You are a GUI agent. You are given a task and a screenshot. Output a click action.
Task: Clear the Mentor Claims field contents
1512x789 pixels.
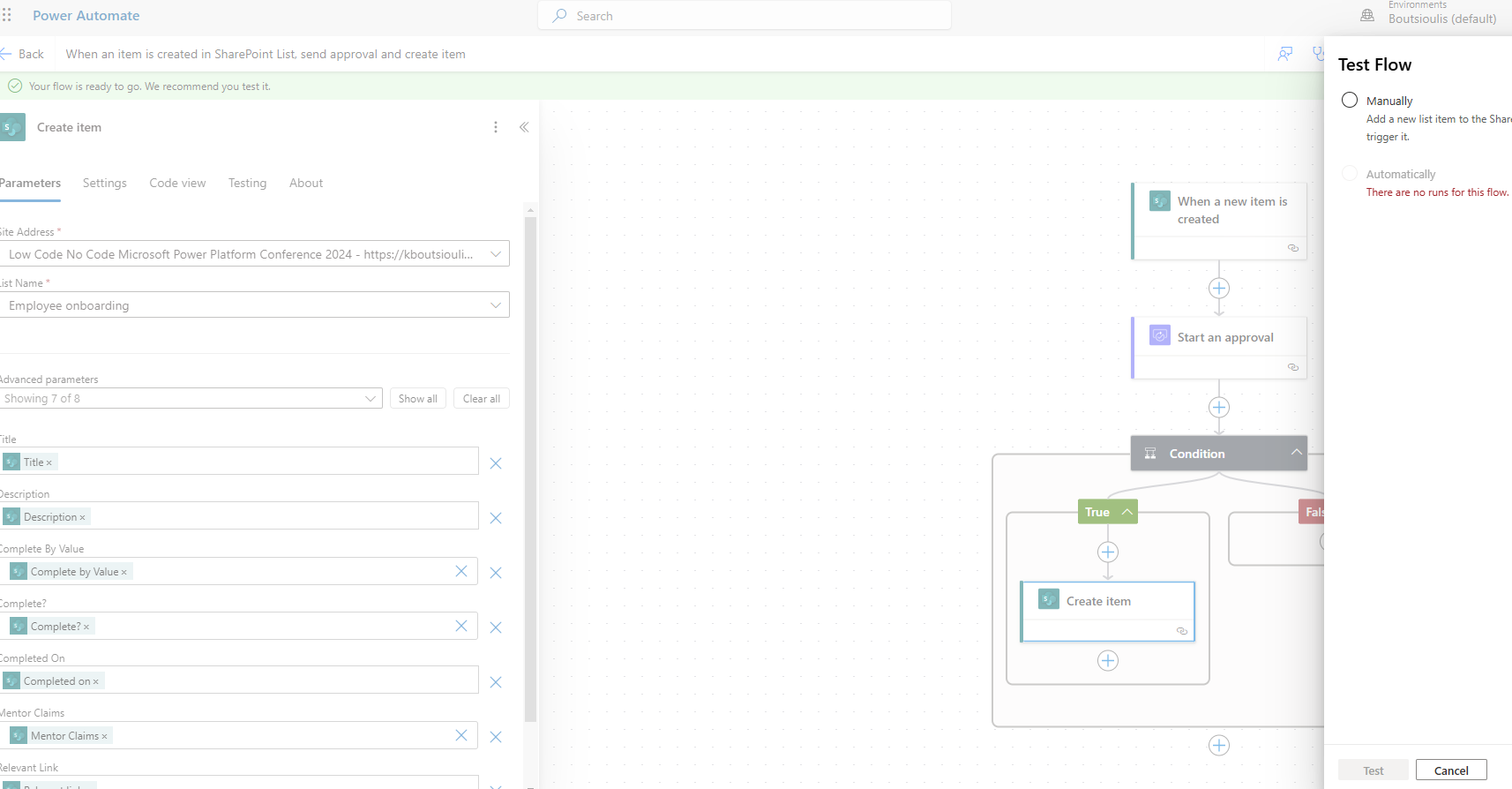coord(461,735)
